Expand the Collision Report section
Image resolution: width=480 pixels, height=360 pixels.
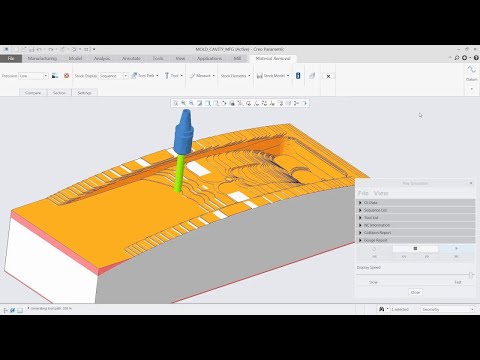pos(416,233)
